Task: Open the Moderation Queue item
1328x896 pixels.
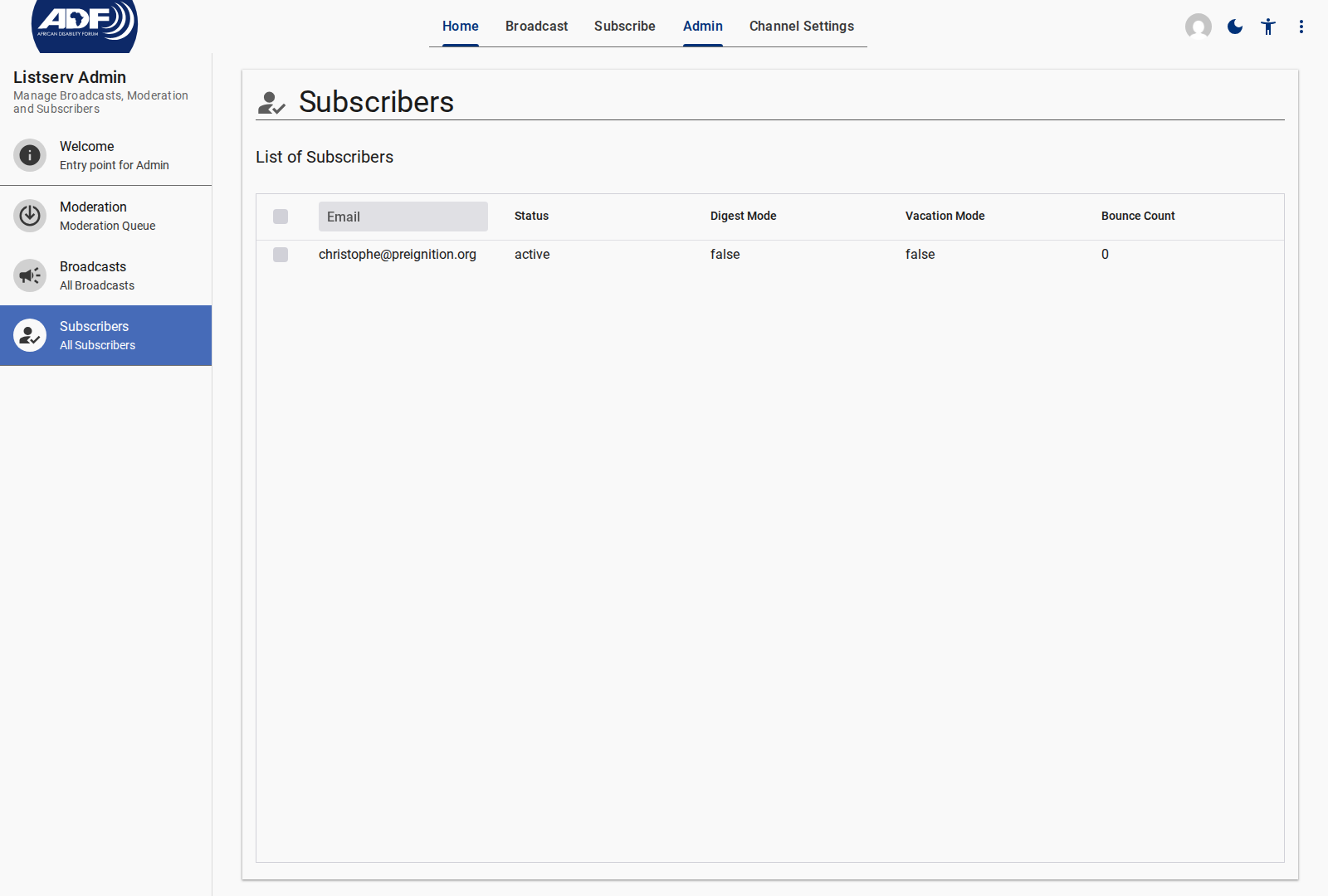Action: coord(106,216)
